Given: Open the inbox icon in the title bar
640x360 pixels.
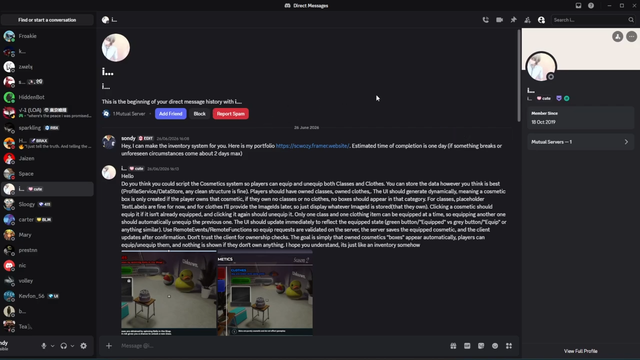Looking at the screenshot, I should [x=578, y=6].
